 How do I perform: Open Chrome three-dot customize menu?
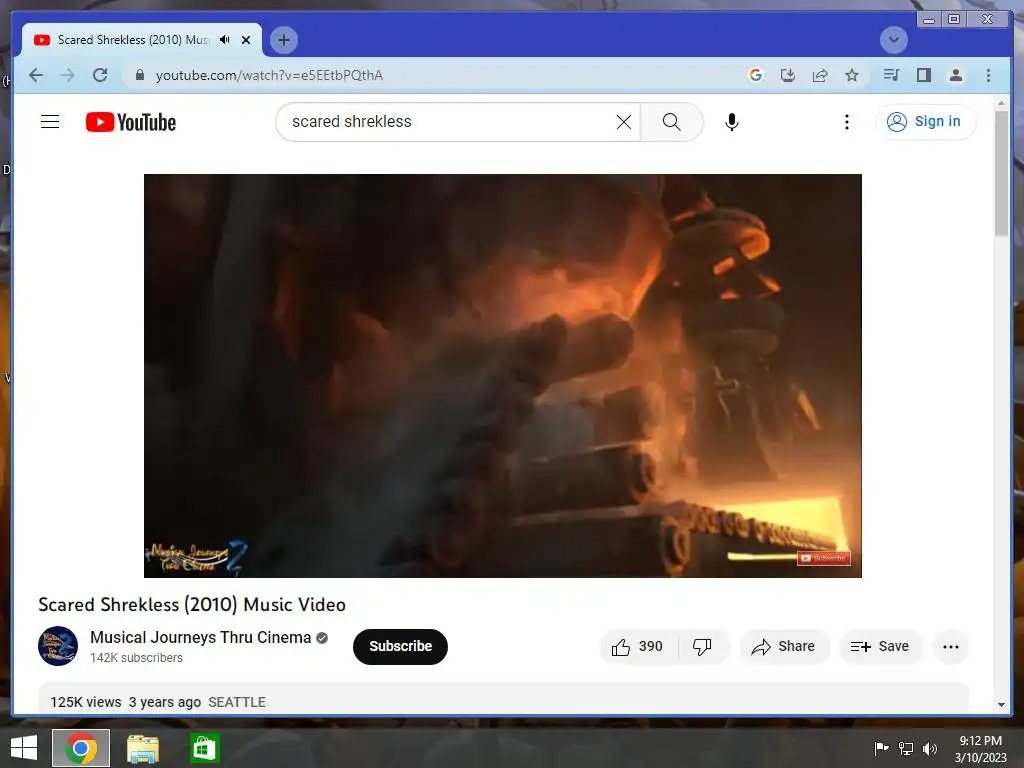(x=988, y=75)
